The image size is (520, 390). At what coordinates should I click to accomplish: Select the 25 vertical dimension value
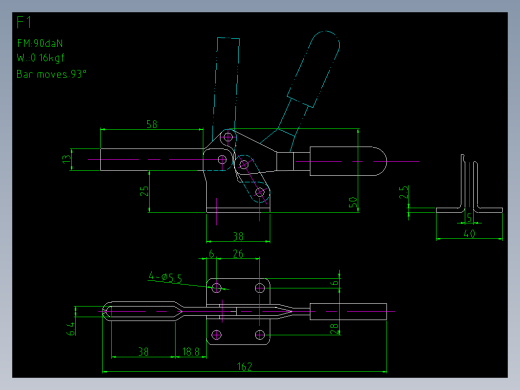point(144,191)
